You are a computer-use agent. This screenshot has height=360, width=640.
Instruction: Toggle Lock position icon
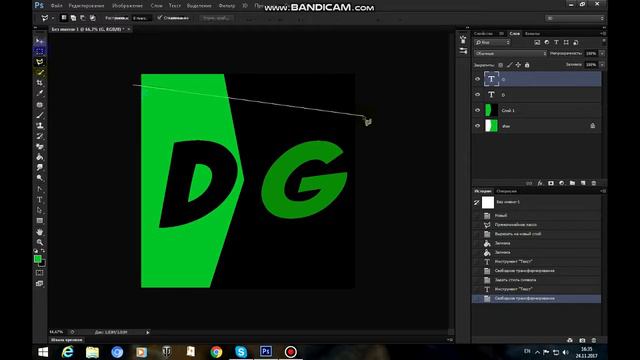click(518, 65)
